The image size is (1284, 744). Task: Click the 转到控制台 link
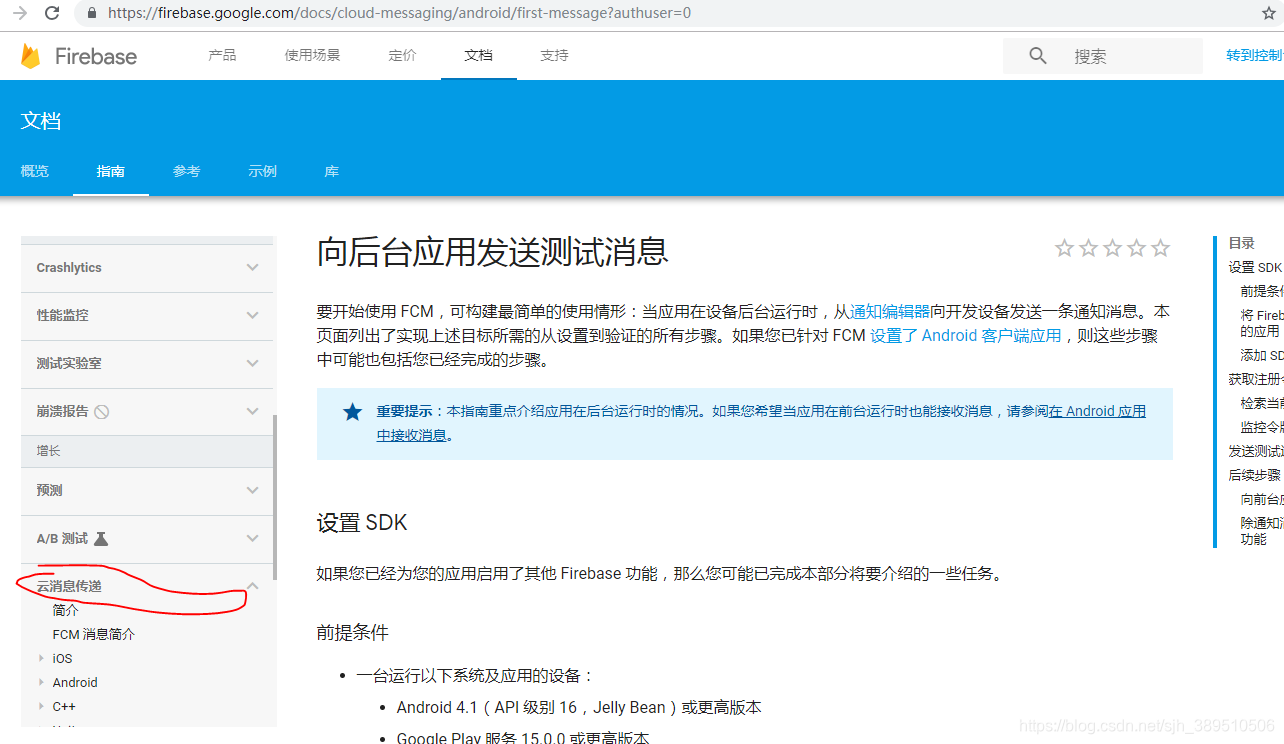click(1255, 55)
